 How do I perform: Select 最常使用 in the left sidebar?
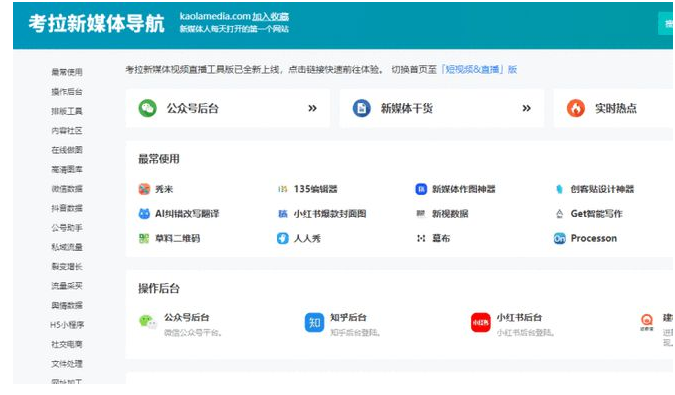[67, 72]
